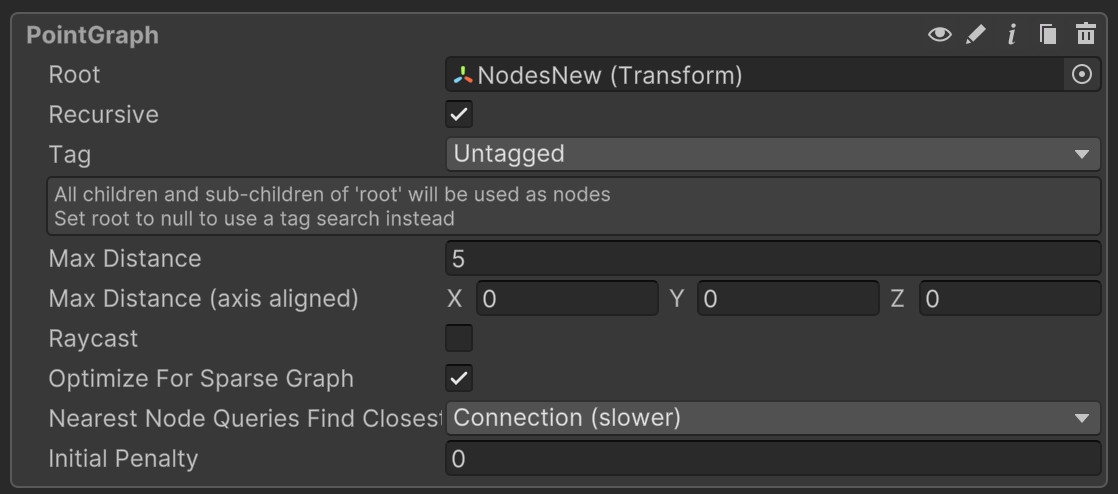Screen dimensions: 1118x494
Task: Open object picker for Root field
Action: point(1082,75)
